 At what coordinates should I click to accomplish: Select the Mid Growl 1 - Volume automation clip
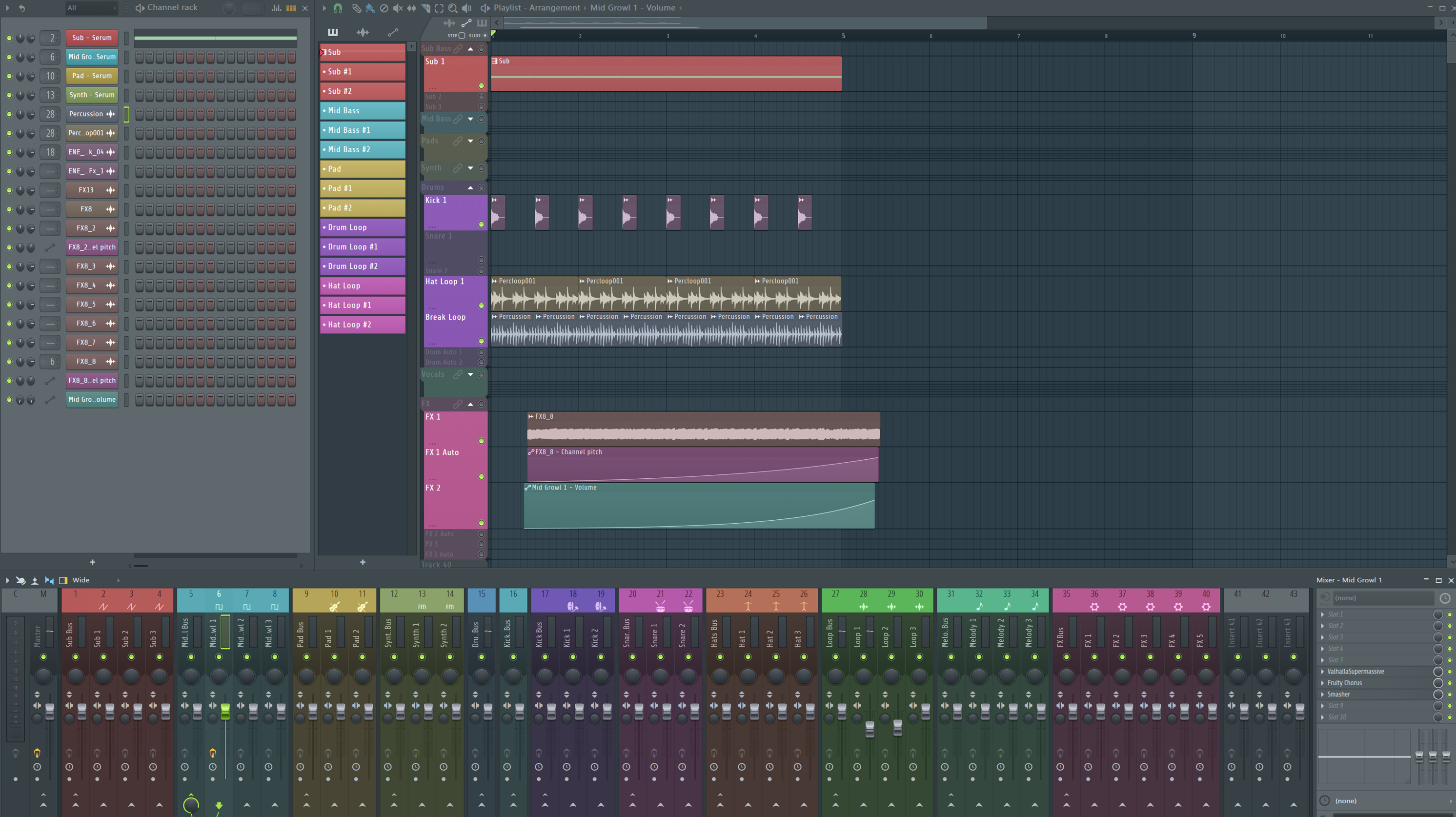pos(699,506)
